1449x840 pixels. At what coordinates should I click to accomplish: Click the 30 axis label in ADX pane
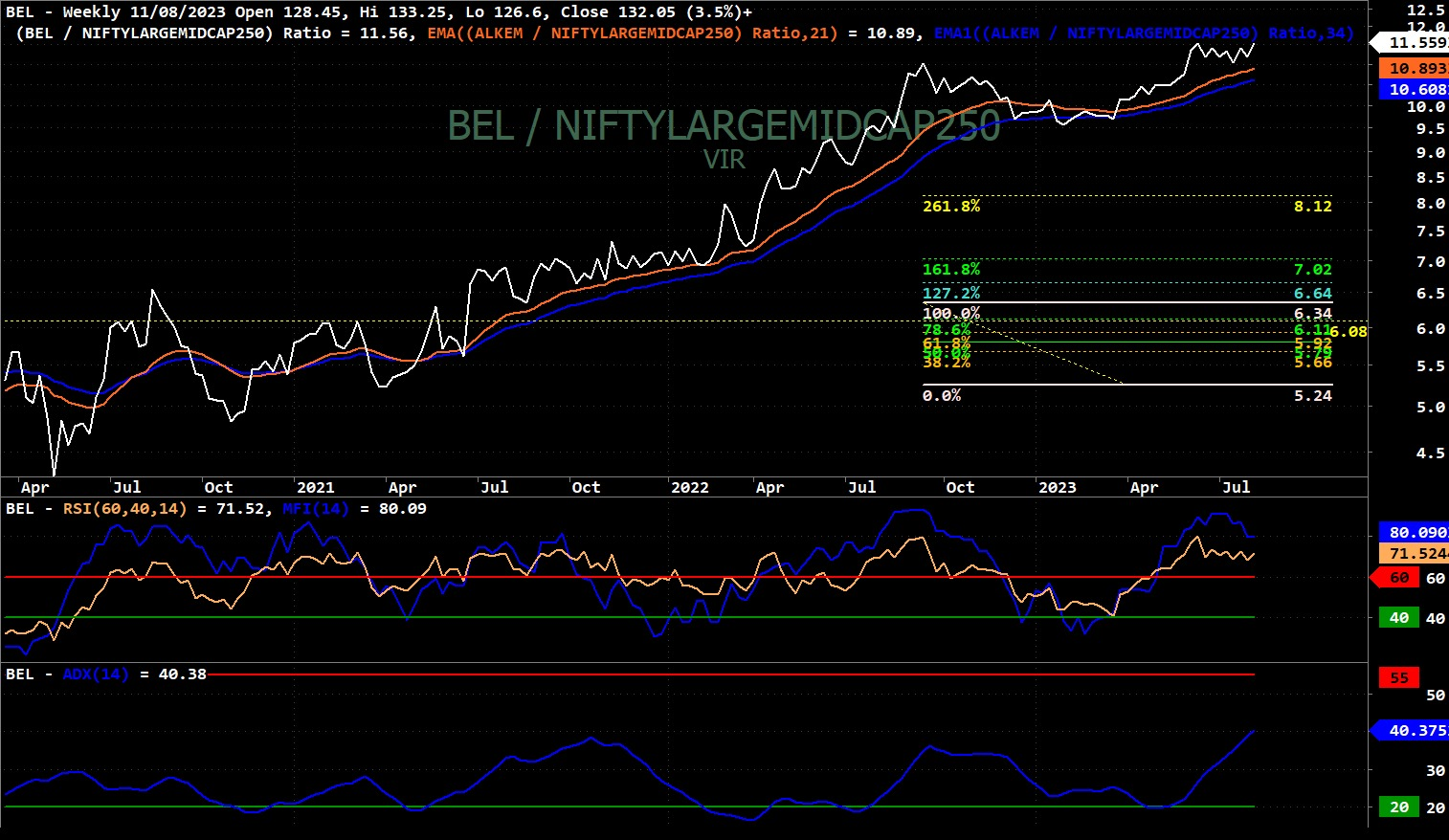pos(1436,770)
